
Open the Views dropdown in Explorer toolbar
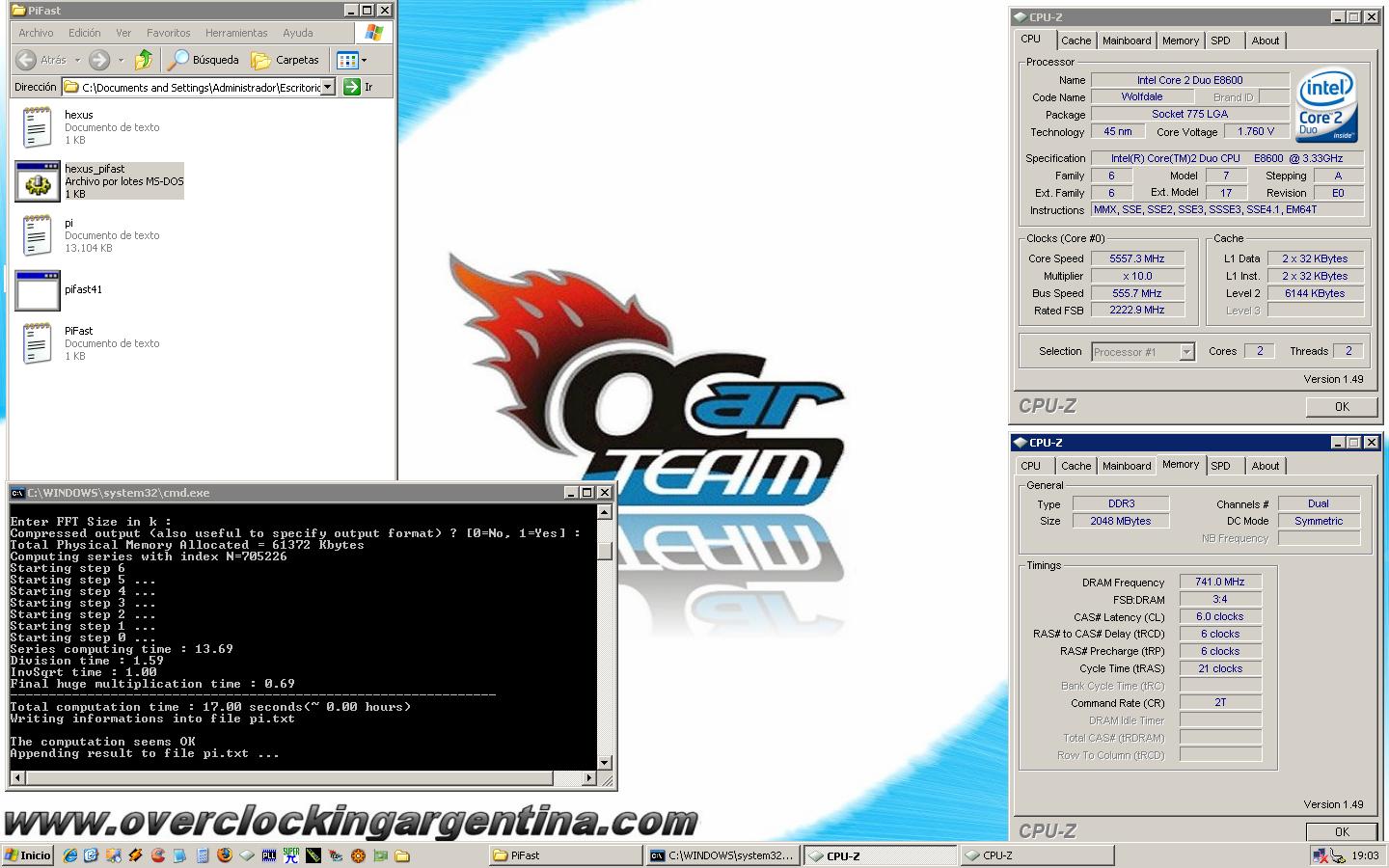tap(351, 60)
